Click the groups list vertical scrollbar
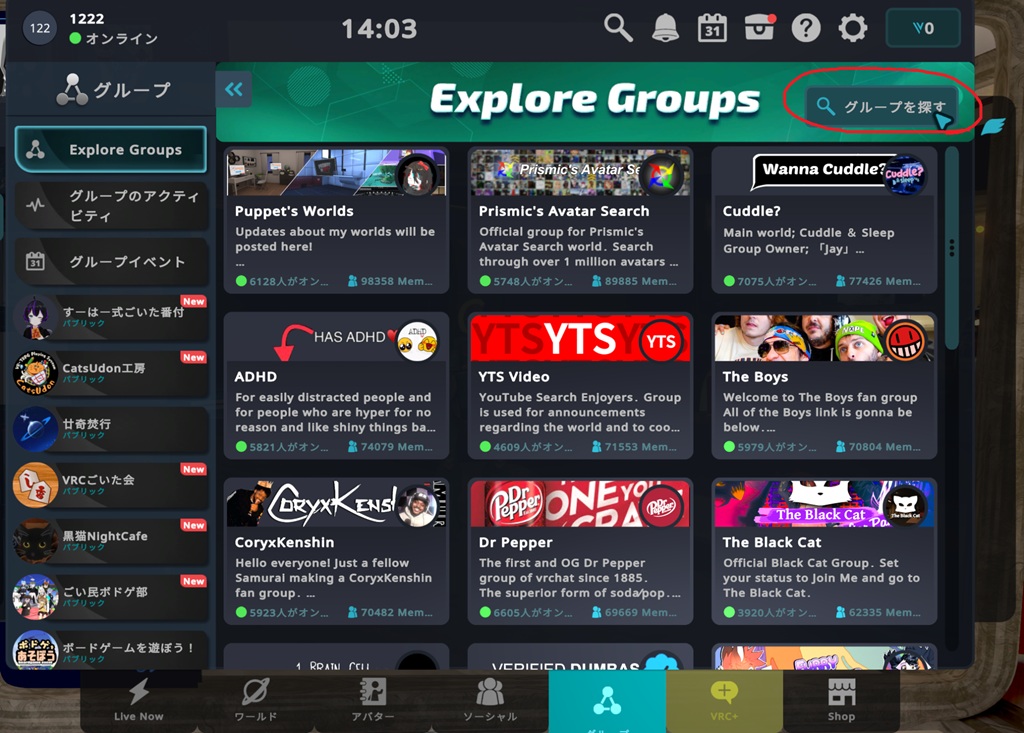Viewport: 1024px width, 733px height. (x=952, y=248)
